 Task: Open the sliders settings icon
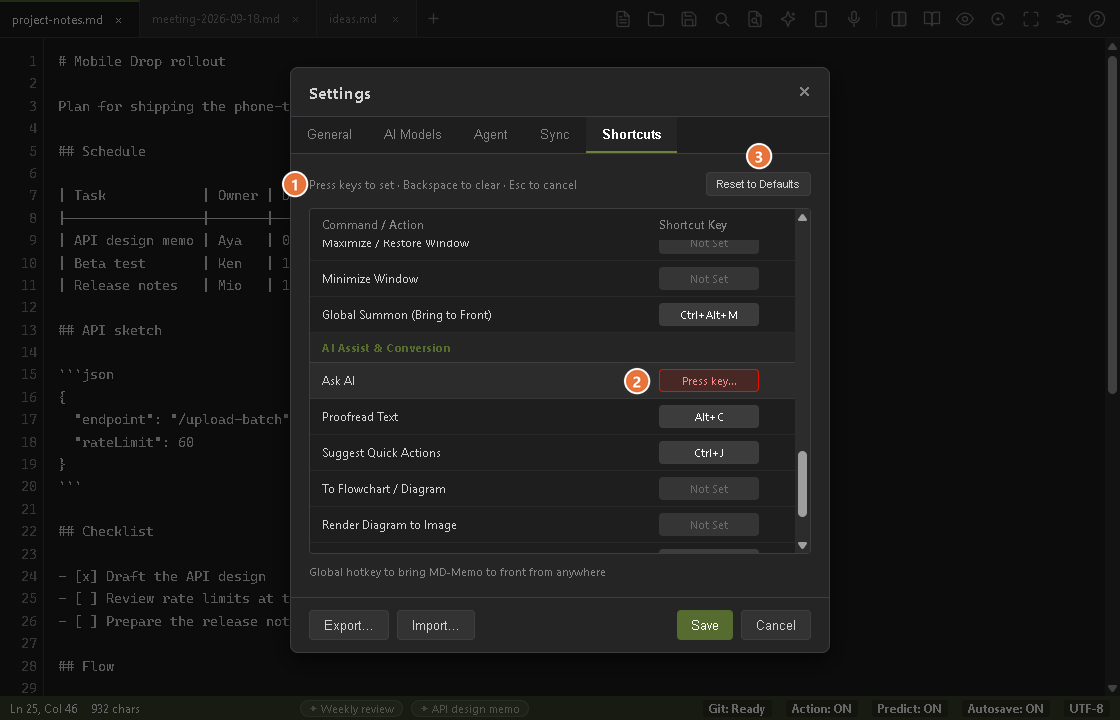click(1064, 19)
